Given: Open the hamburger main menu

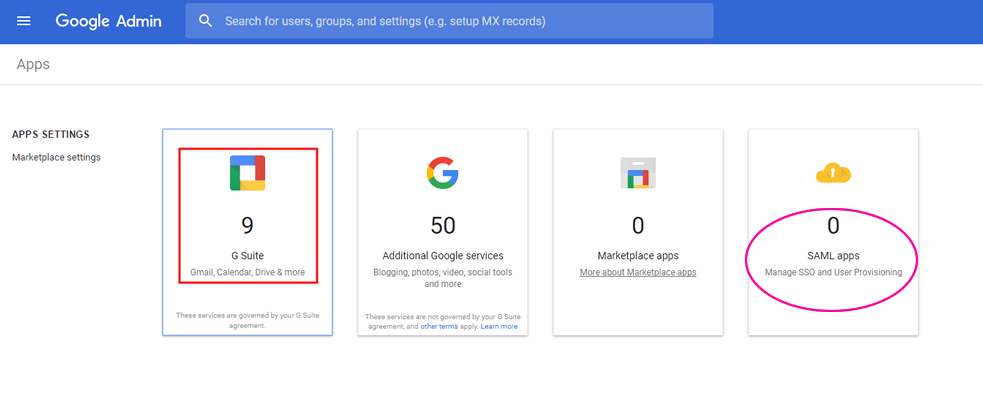Looking at the screenshot, I should [23, 21].
